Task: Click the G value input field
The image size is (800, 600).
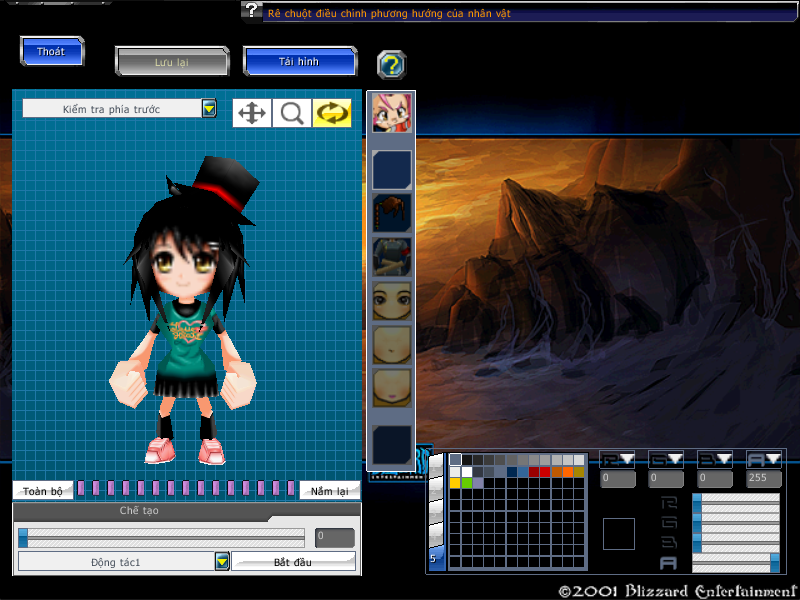Action: pos(666,479)
